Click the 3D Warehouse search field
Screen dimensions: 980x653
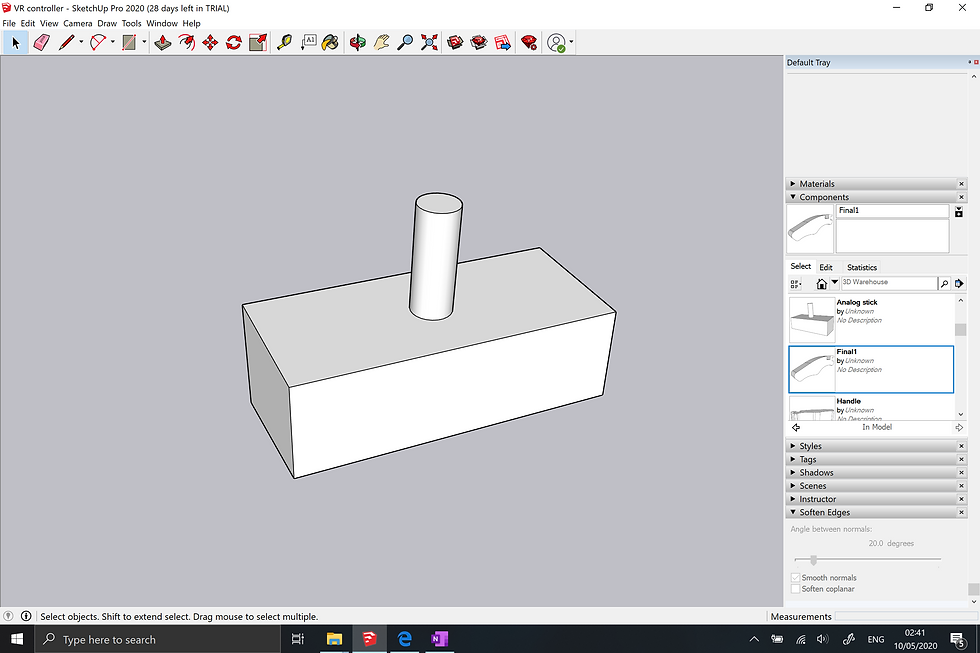coord(889,283)
